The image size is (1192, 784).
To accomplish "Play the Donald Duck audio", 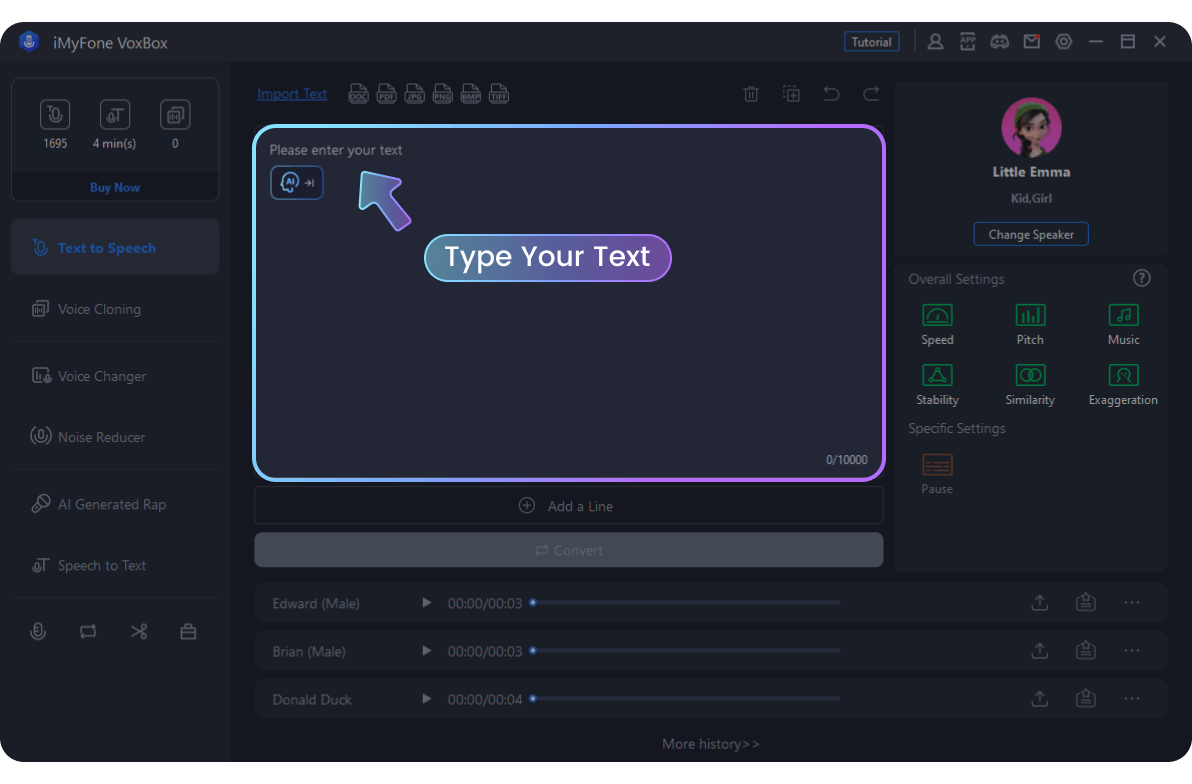I will [427, 699].
